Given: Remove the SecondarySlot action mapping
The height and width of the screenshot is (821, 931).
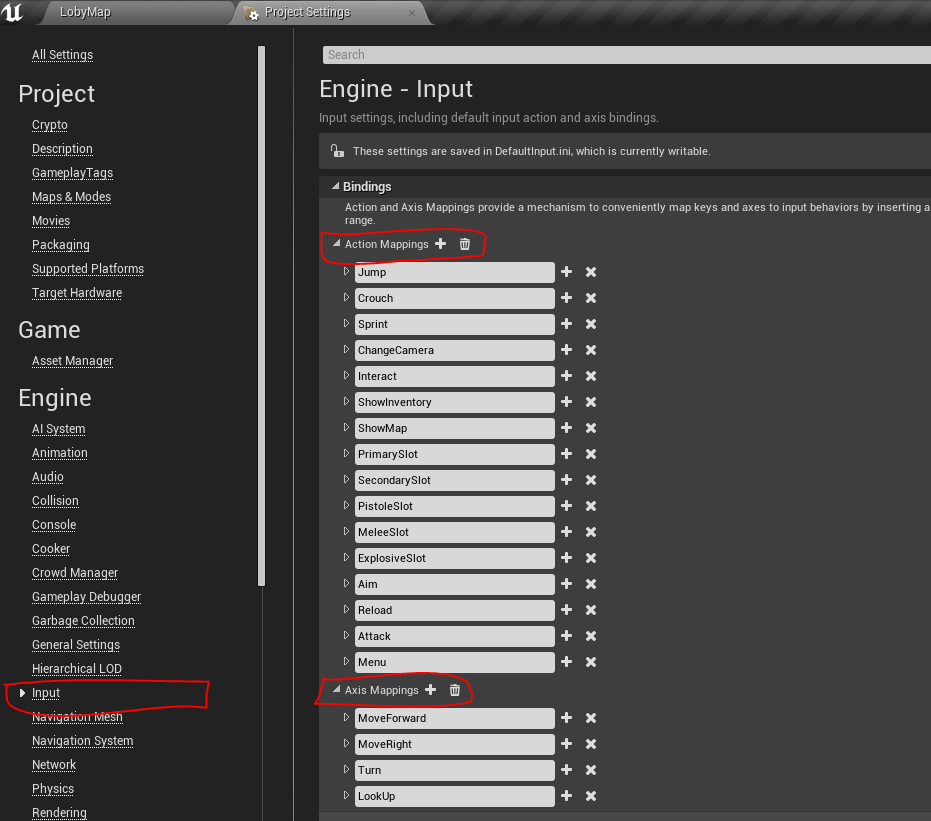Looking at the screenshot, I should point(591,480).
